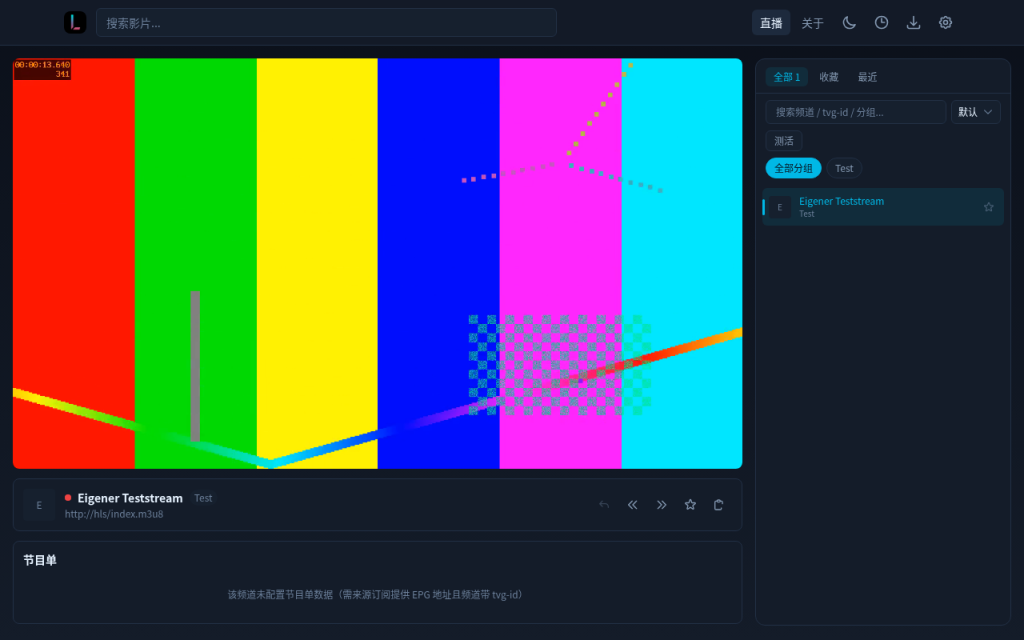The width and height of the screenshot is (1024, 640).
Task: Toggle dark mode moon icon
Action: click(849, 23)
